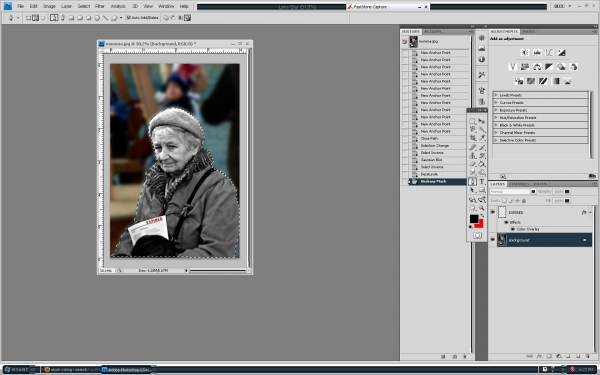Select the Eyedropper tool

click(x=482, y=138)
